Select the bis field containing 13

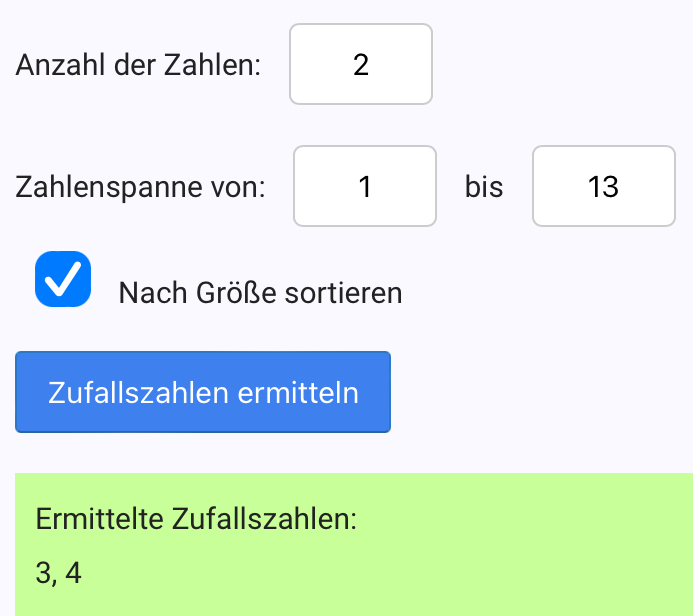604,186
